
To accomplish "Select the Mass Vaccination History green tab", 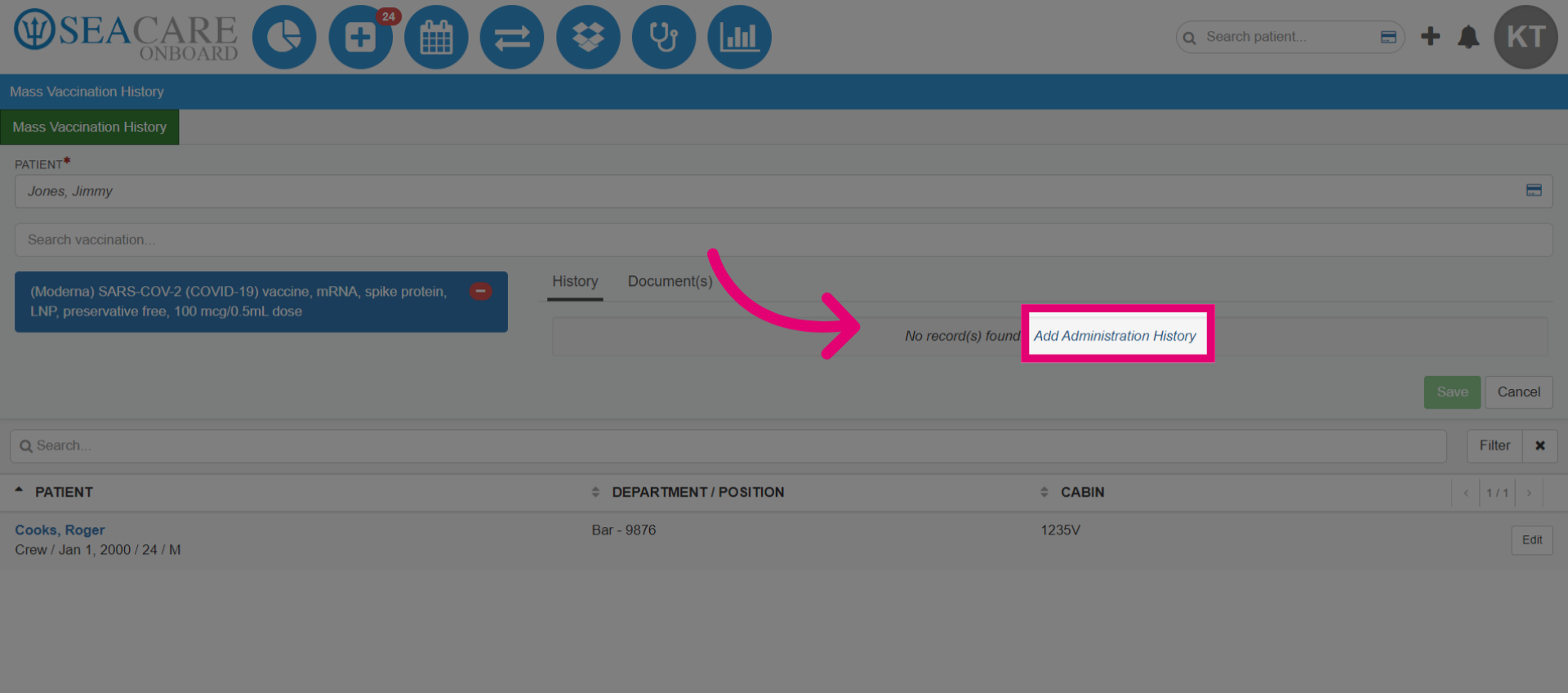I will (90, 127).
